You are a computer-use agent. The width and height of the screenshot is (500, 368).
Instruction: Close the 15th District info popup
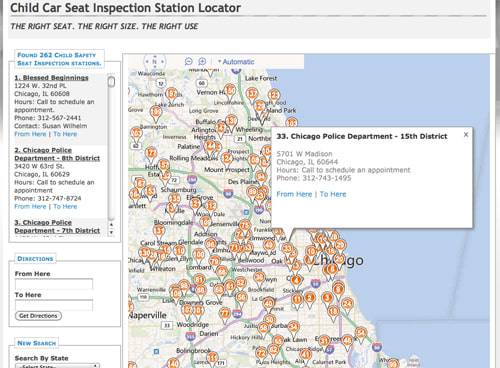point(466,134)
